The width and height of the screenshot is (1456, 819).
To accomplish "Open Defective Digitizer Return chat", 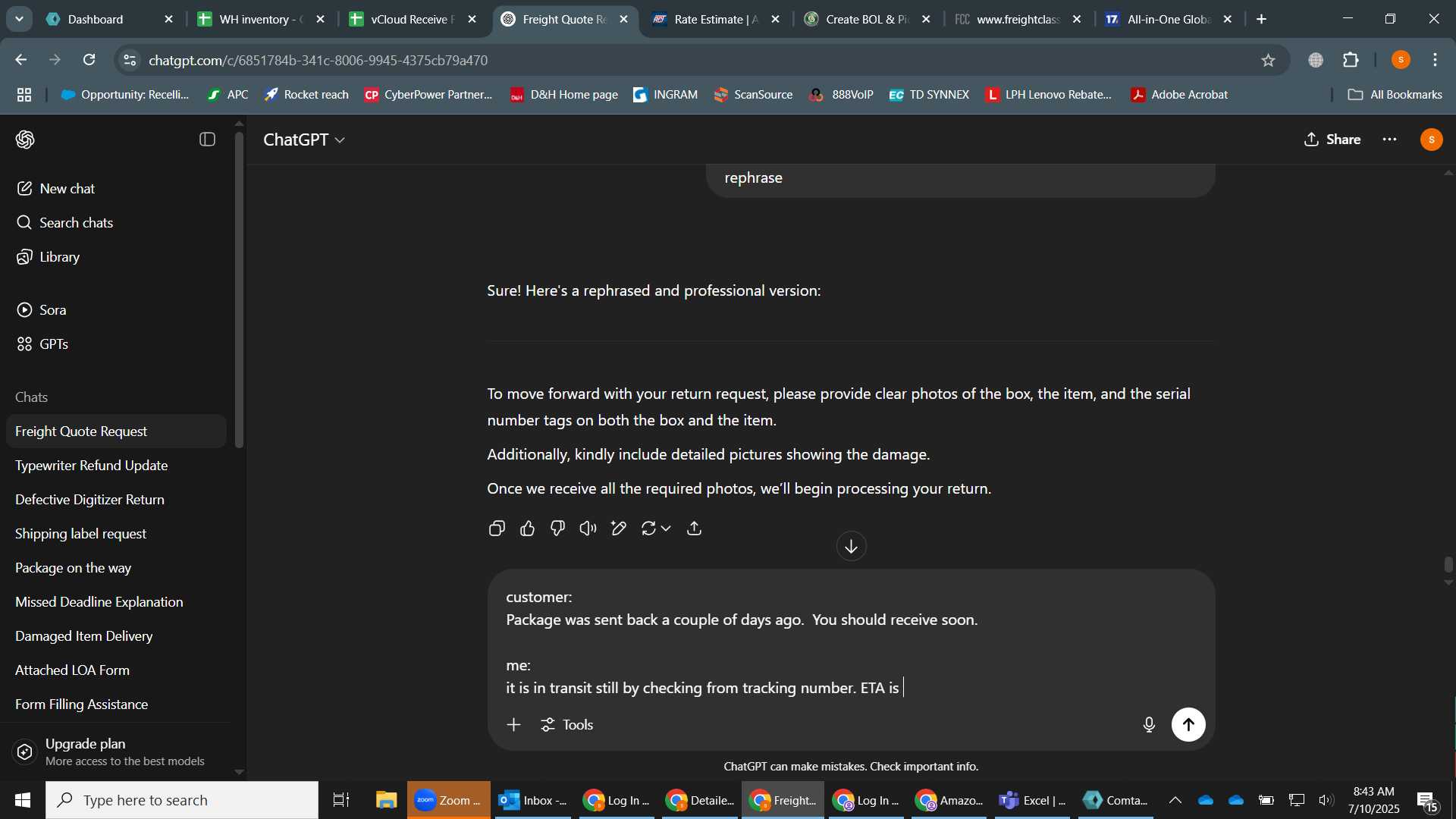I will point(117,499).
